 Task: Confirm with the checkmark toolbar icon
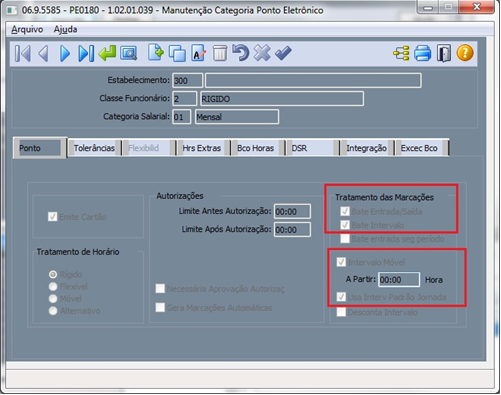coord(283,53)
